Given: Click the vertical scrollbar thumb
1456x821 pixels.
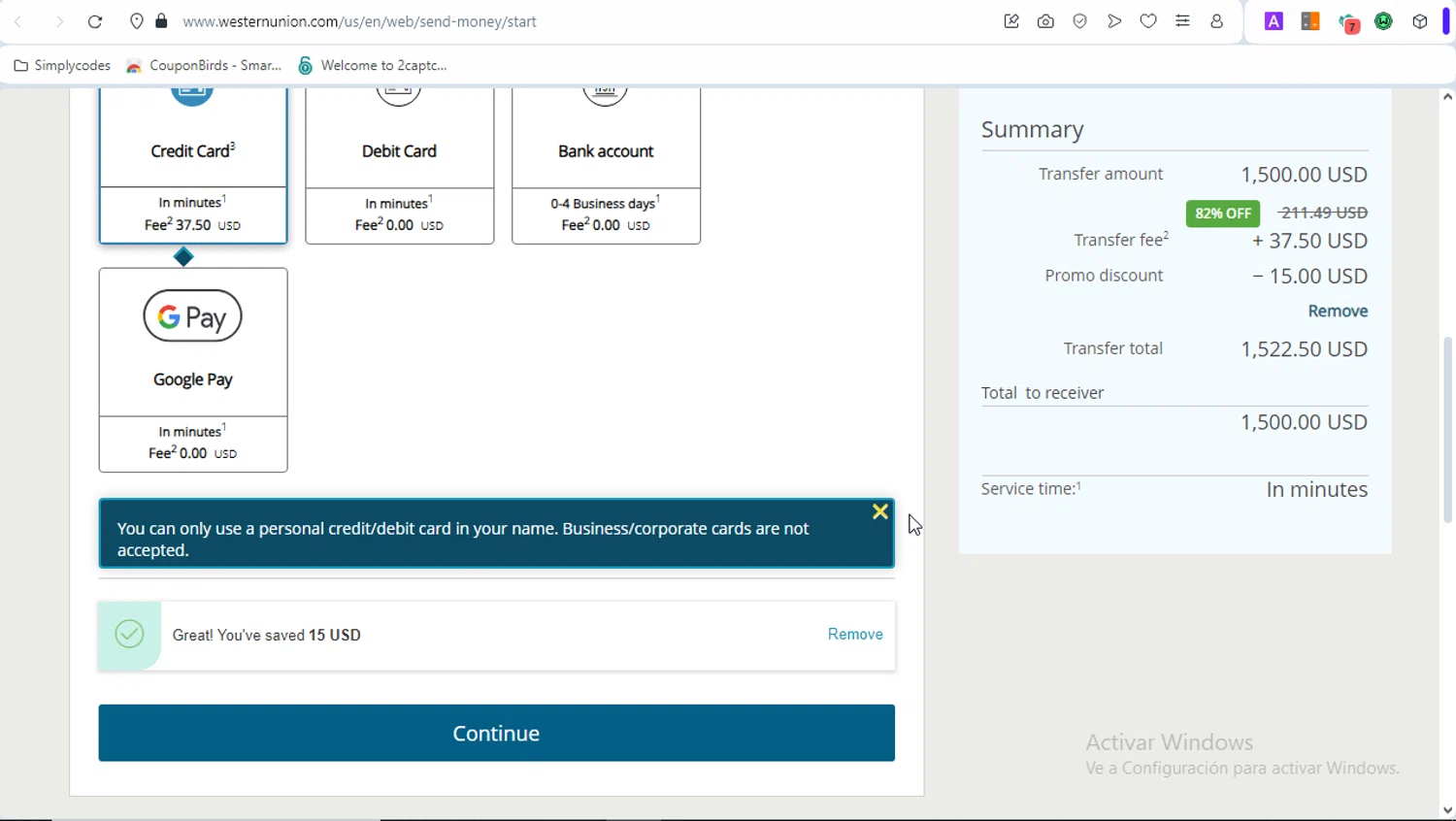Looking at the screenshot, I should tap(1447, 430).
